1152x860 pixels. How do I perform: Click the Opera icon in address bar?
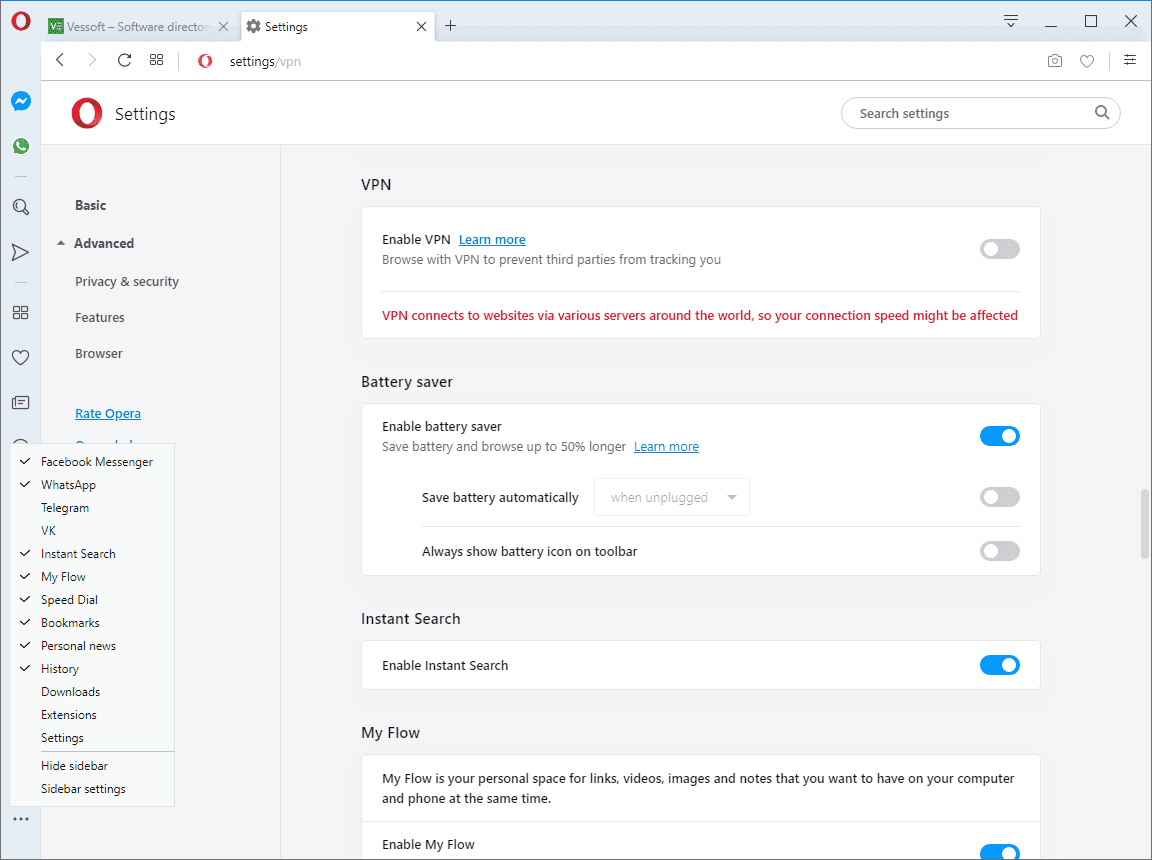point(205,61)
